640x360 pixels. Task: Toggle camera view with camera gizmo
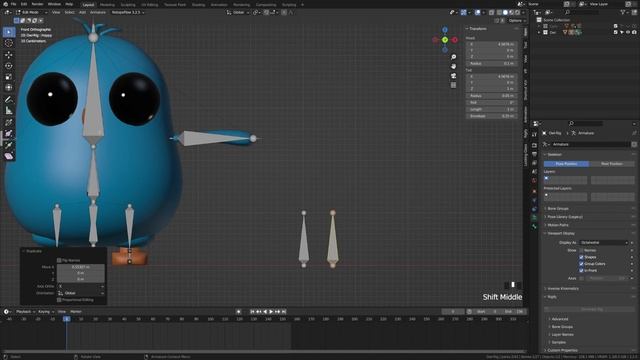coord(453,76)
